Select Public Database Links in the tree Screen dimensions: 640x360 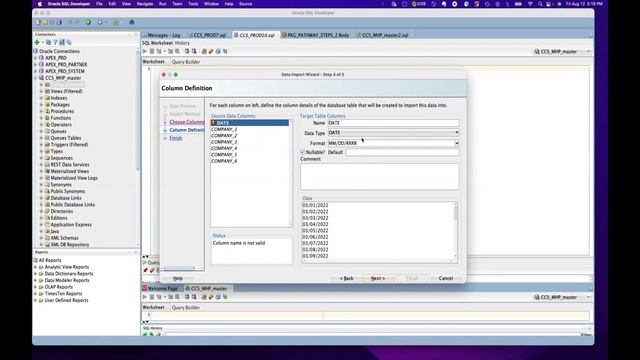point(73,204)
